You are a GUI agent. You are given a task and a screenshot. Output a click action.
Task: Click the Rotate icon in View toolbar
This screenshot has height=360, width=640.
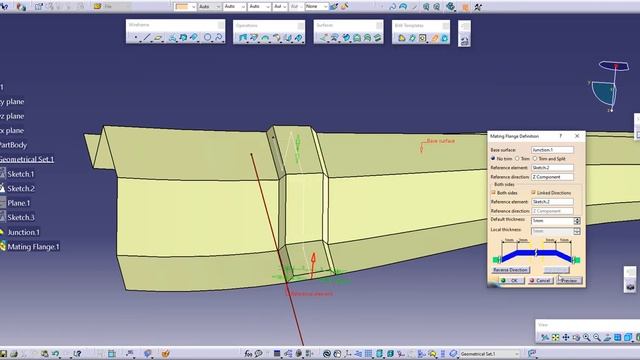[576, 338]
